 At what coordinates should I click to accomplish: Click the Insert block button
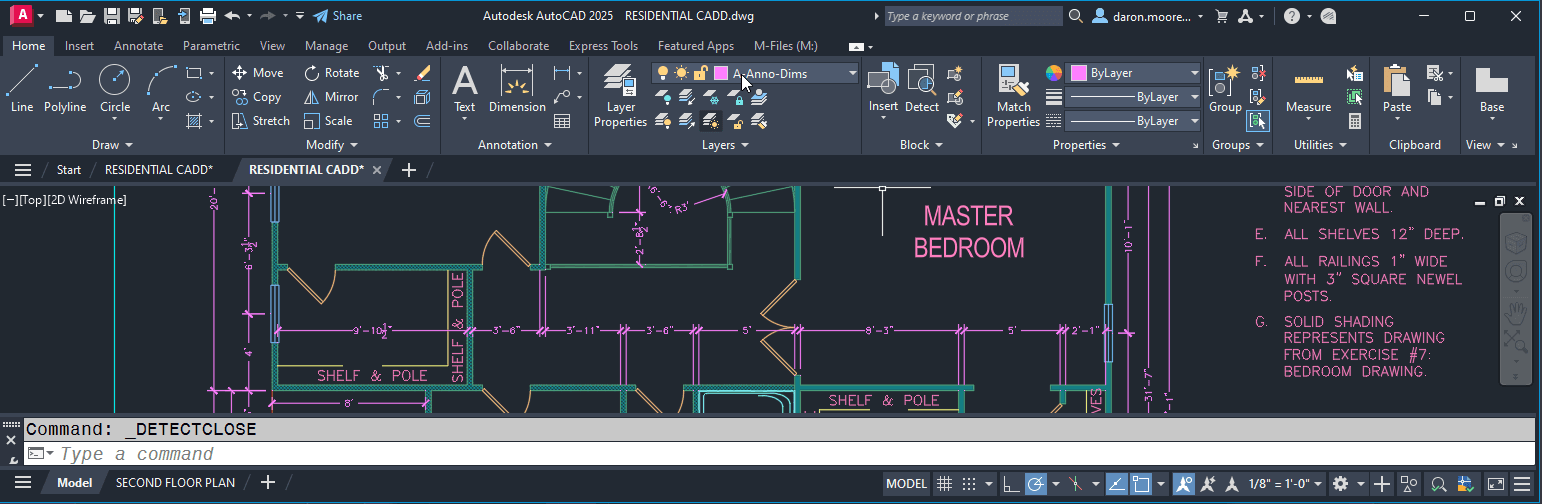pos(883,89)
